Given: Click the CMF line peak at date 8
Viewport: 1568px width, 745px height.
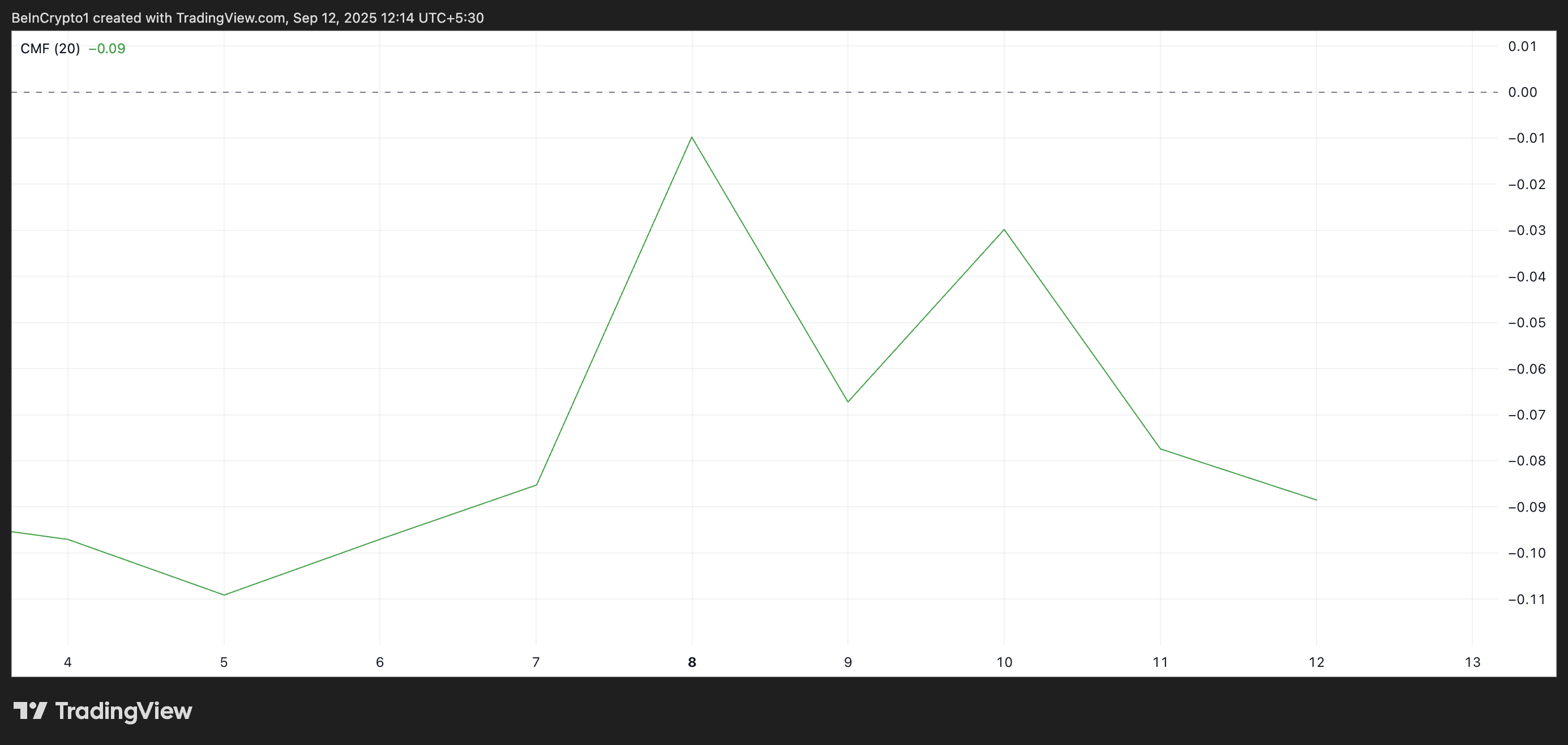Looking at the screenshot, I should (x=692, y=138).
